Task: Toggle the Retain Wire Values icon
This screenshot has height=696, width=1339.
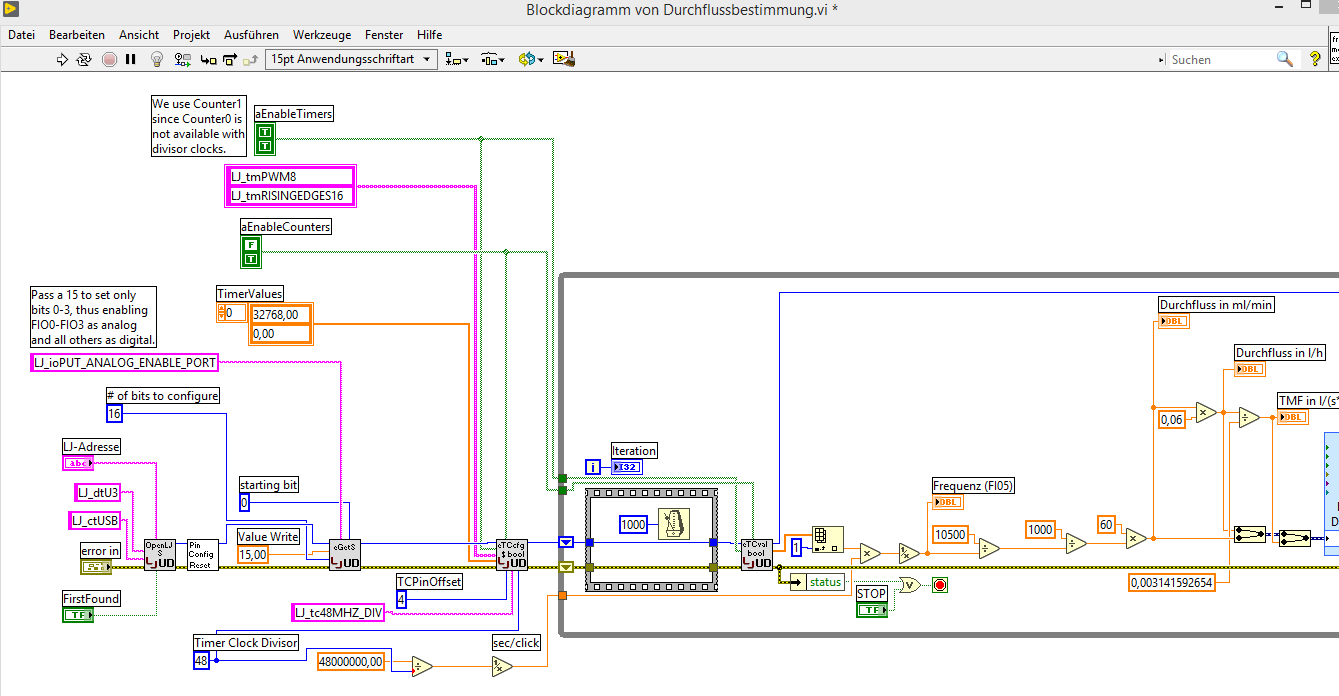Action: coord(182,60)
